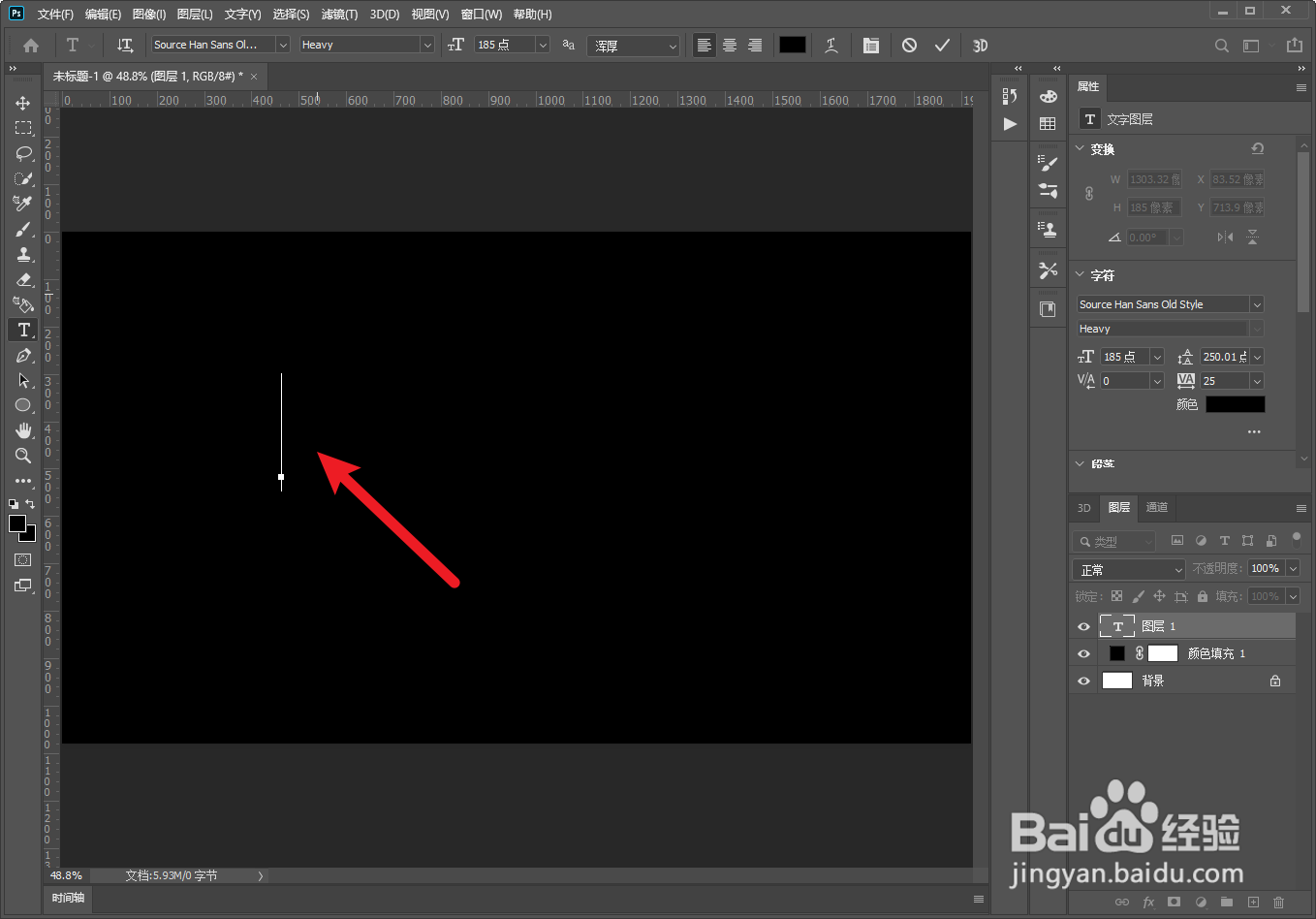Click the Create warped text icon
Image resolution: width=1316 pixels, height=919 pixels.
point(831,46)
